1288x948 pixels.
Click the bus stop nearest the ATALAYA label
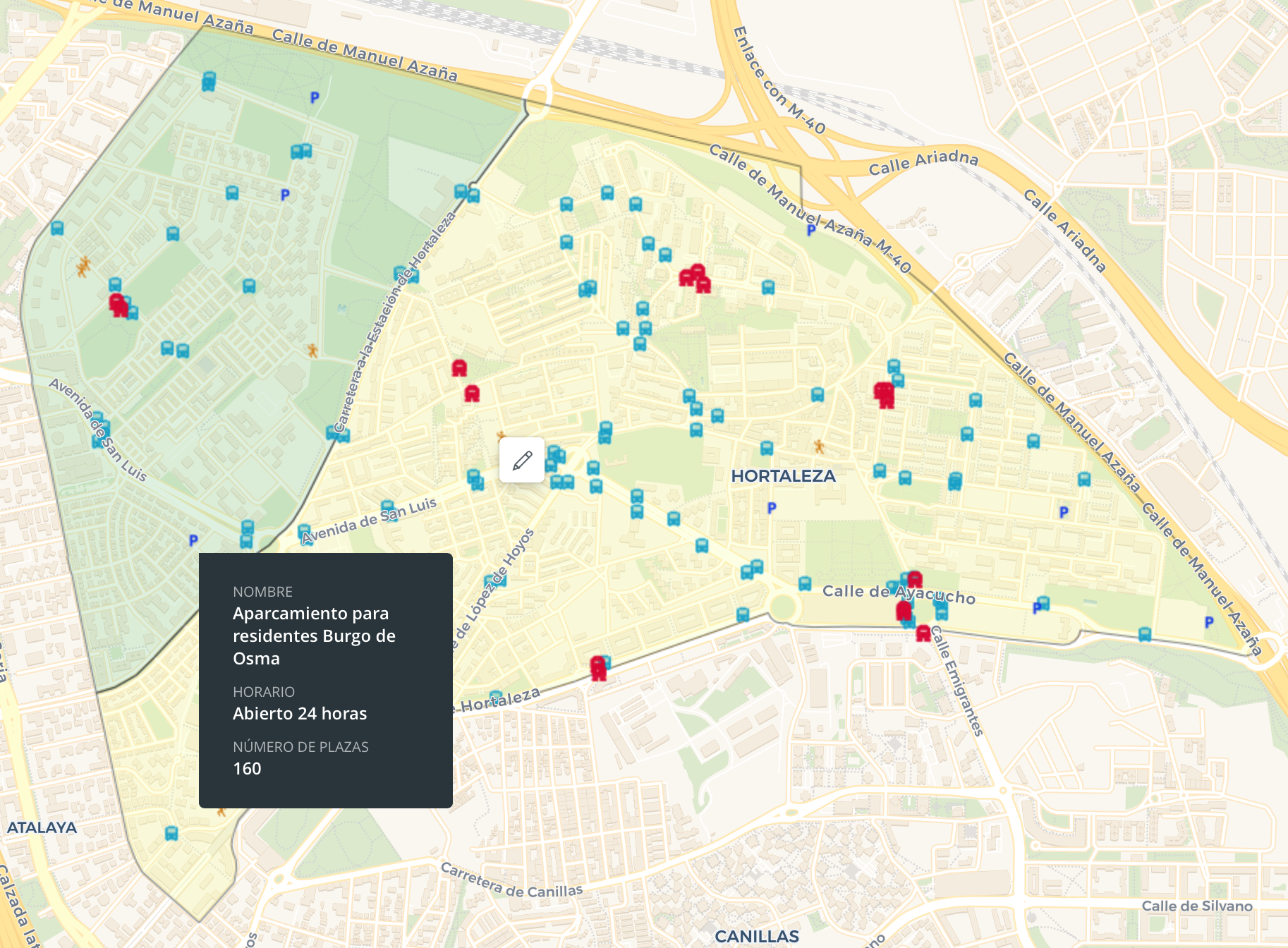point(171,834)
